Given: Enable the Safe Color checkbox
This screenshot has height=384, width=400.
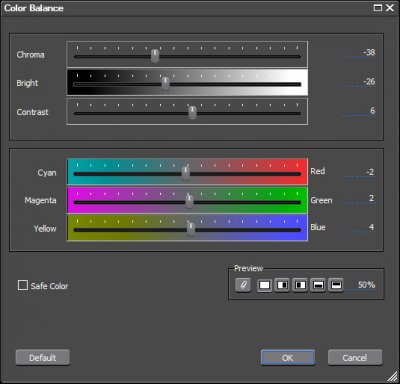Looking at the screenshot, I should pyautogui.click(x=23, y=285).
